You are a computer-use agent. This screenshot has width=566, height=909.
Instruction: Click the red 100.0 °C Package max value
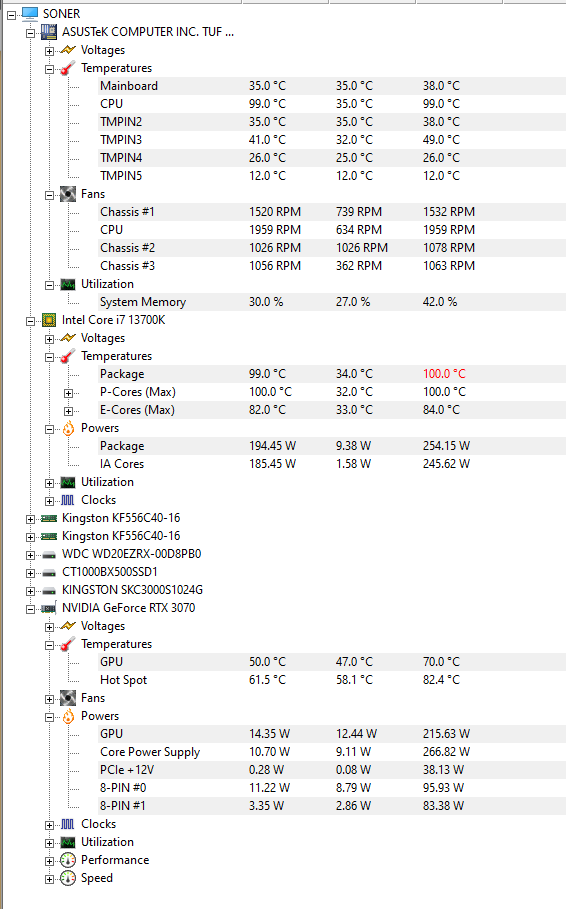[444, 374]
